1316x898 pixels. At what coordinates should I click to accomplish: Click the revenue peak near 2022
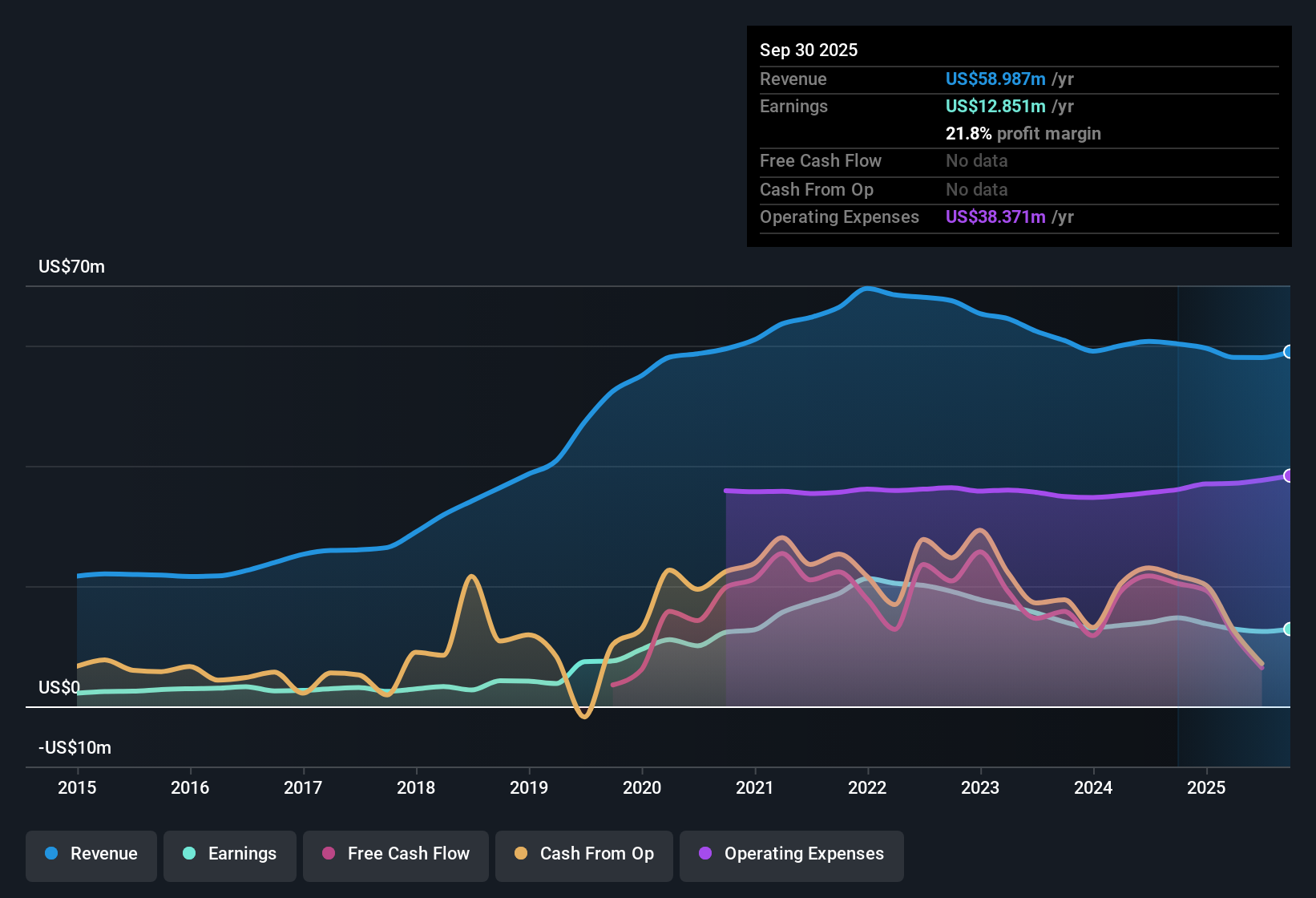[x=867, y=288]
